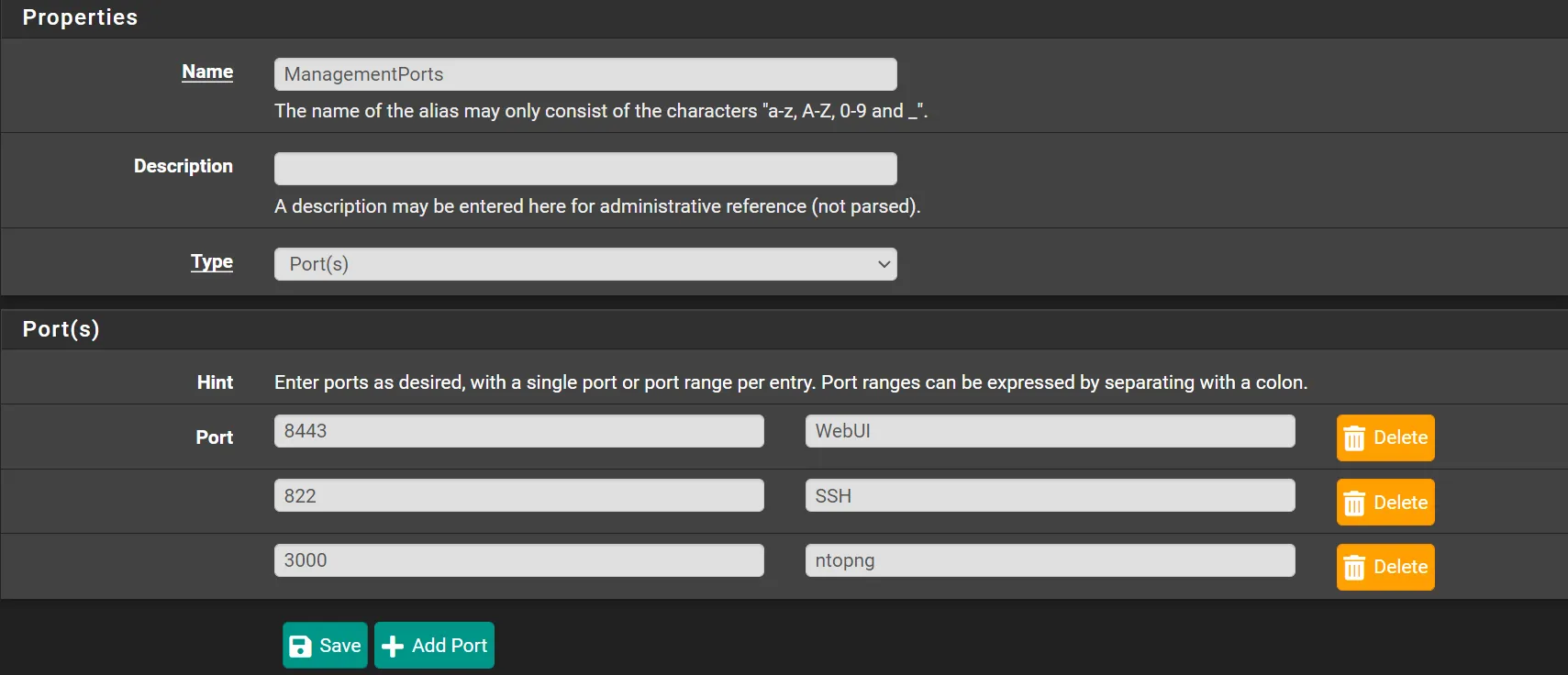The image size is (1568, 675).
Task: Click trash icon for the WebUI port row
Action: point(1354,439)
